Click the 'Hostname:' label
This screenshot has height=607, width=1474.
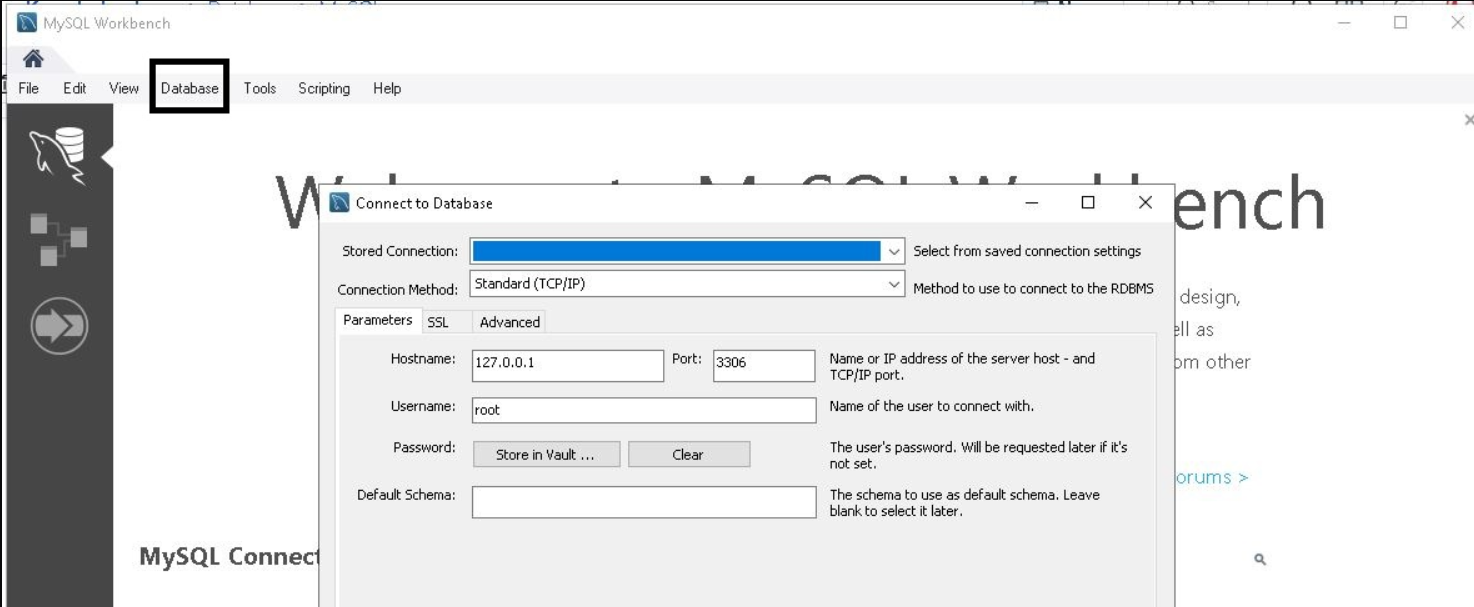click(x=423, y=359)
